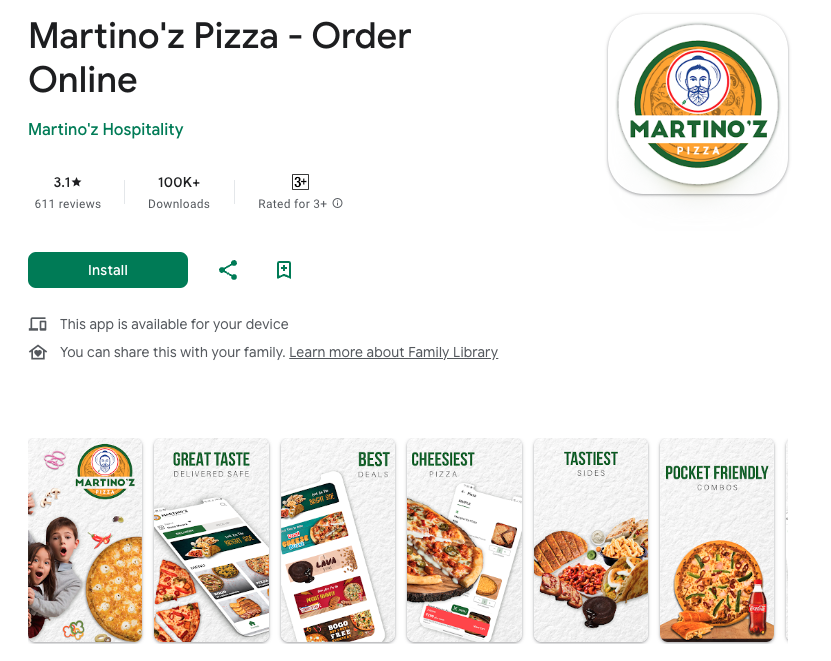
Task: Add app to wishlist via bookmark icon
Action: [x=284, y=270]
